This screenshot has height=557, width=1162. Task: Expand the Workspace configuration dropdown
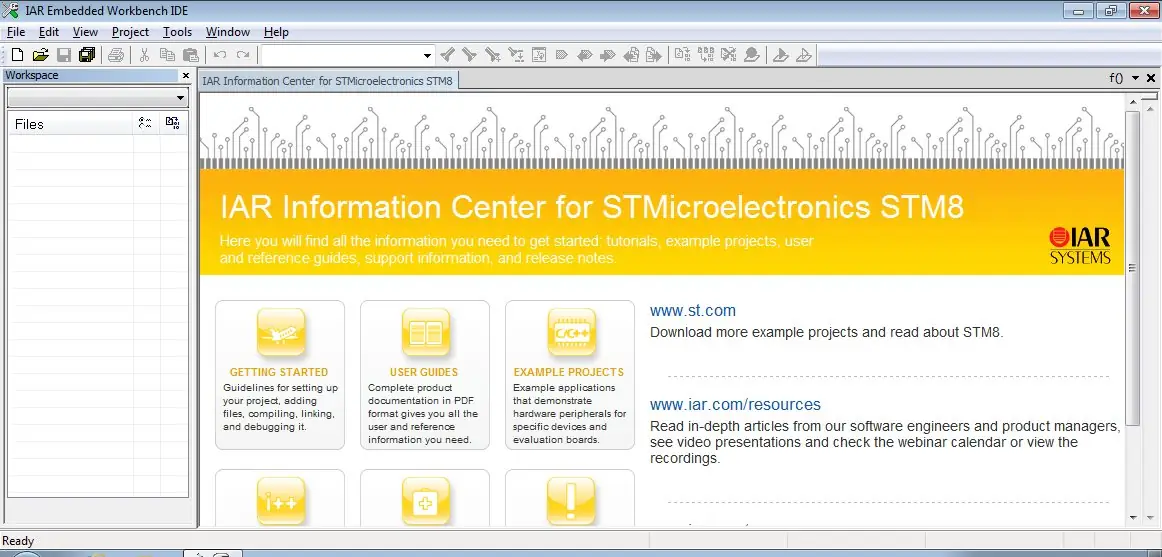coord(181,98)
